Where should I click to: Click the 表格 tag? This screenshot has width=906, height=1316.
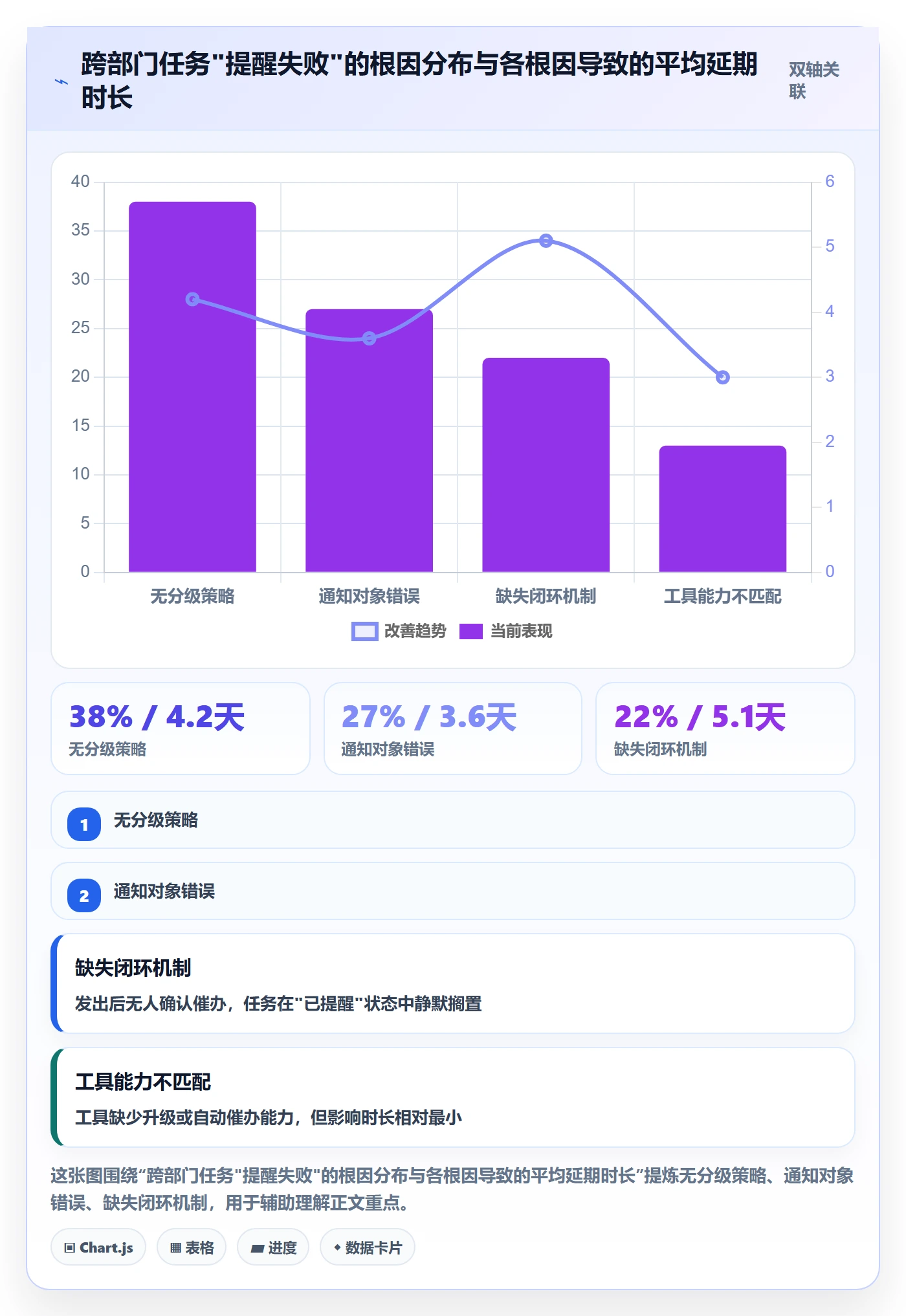pyautogui.click(x=192, y=1247)
